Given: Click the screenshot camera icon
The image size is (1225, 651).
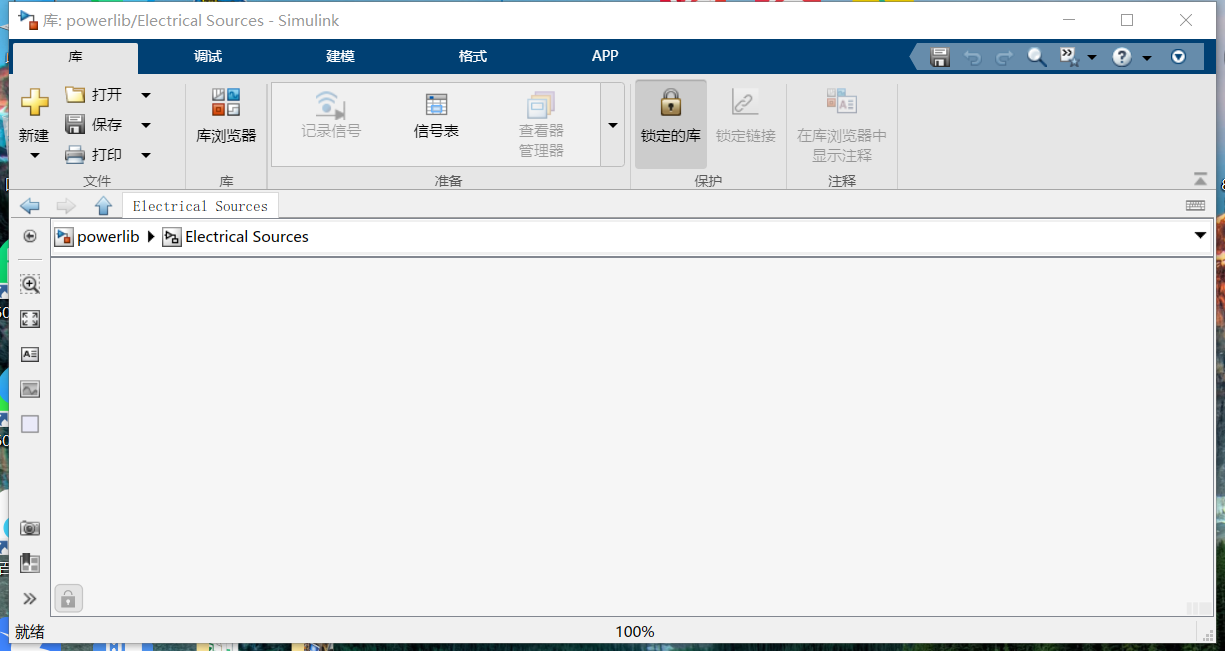Looking at the screenshot, I should tap(30, 528).
